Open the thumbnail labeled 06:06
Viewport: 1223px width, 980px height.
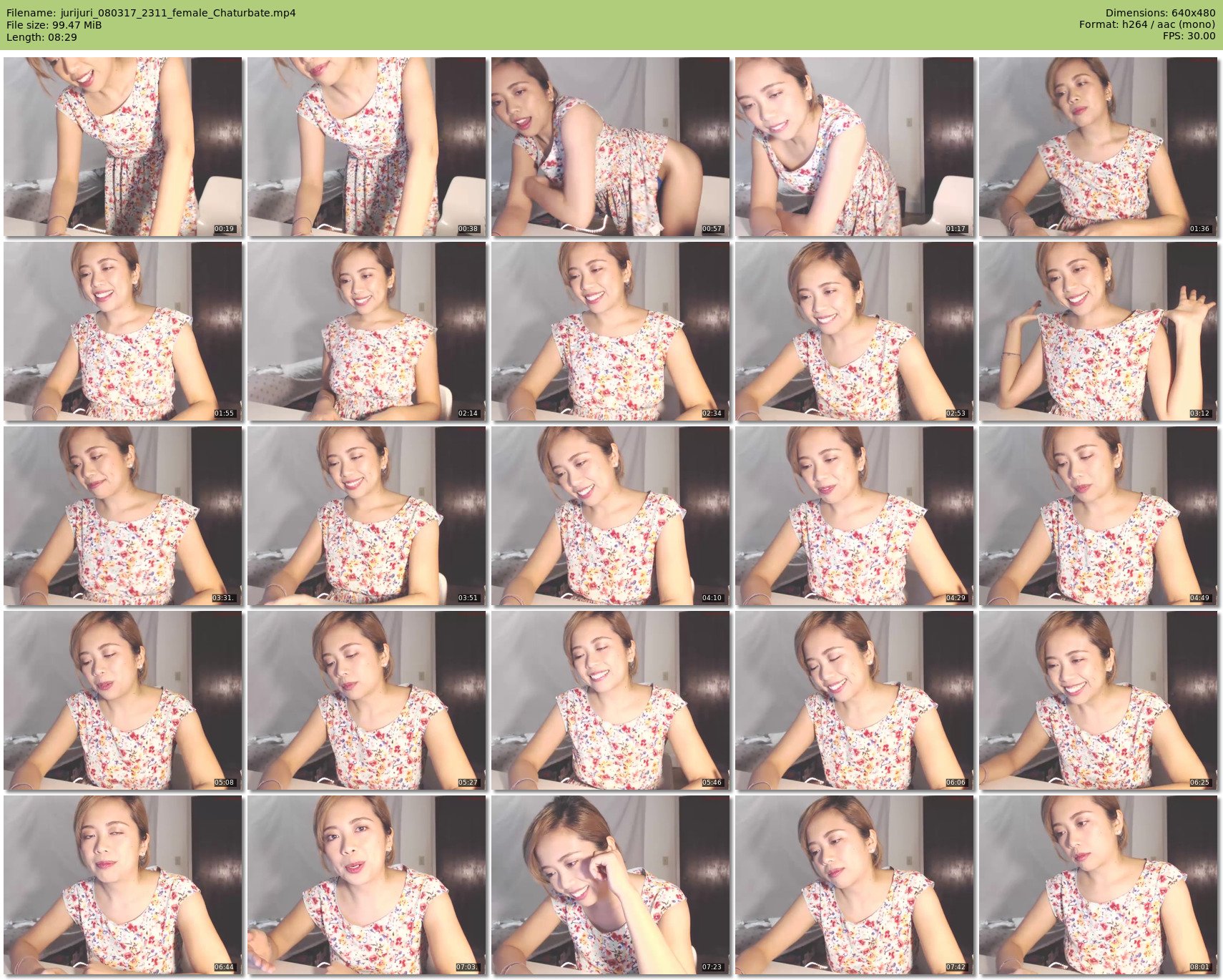coord(855,700)
